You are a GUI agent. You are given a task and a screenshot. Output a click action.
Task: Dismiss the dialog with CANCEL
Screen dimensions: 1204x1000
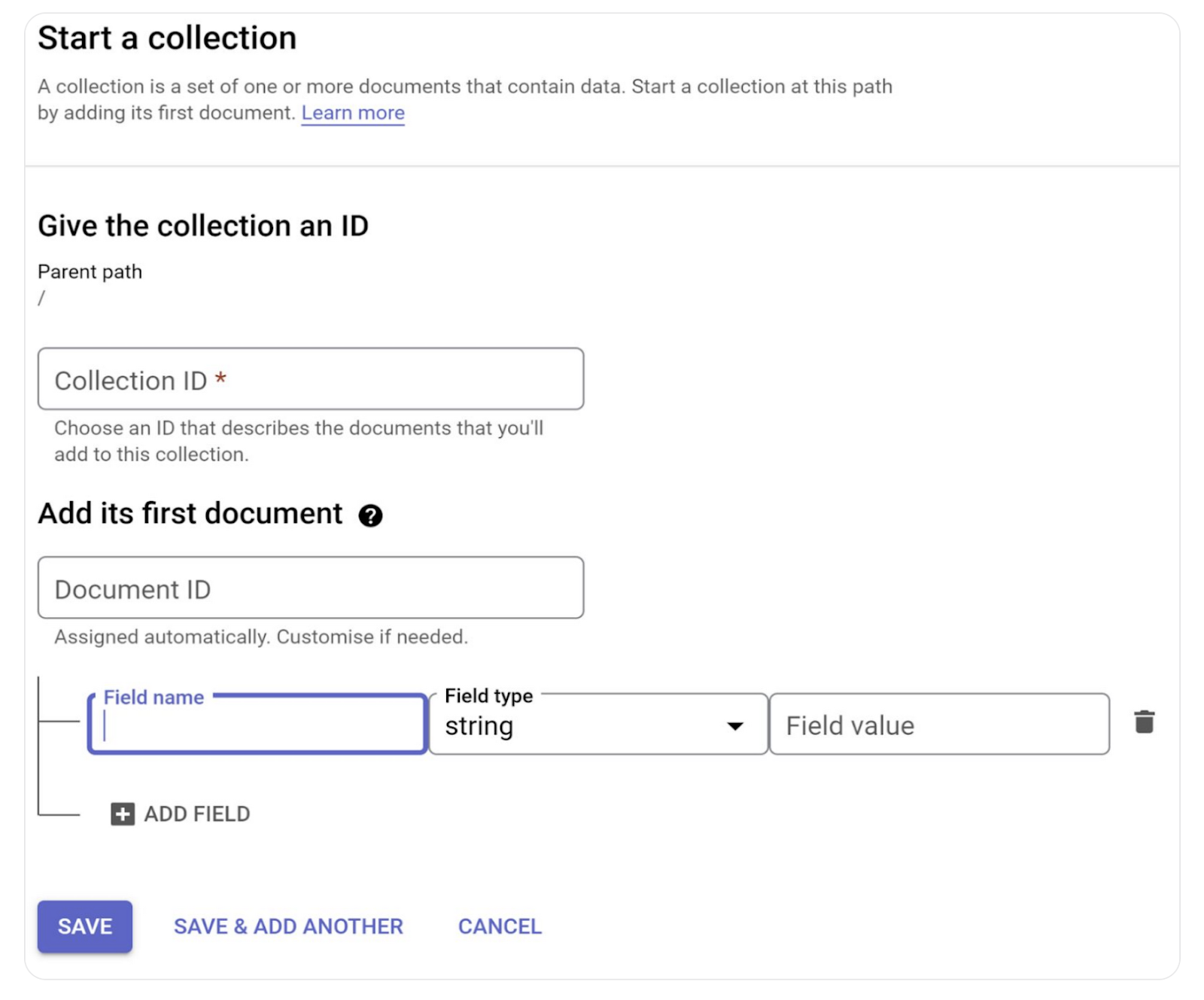point(500,926)
